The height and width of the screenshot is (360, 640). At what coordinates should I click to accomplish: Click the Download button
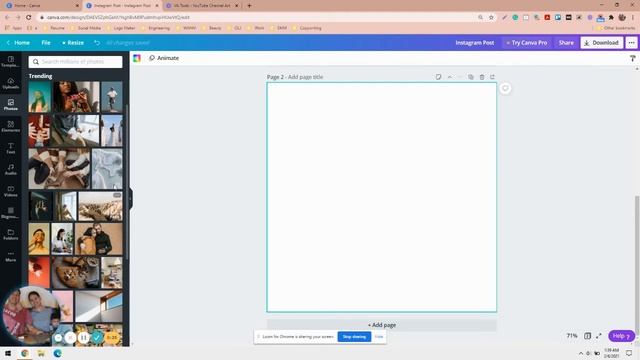click(x=602, y=42)
